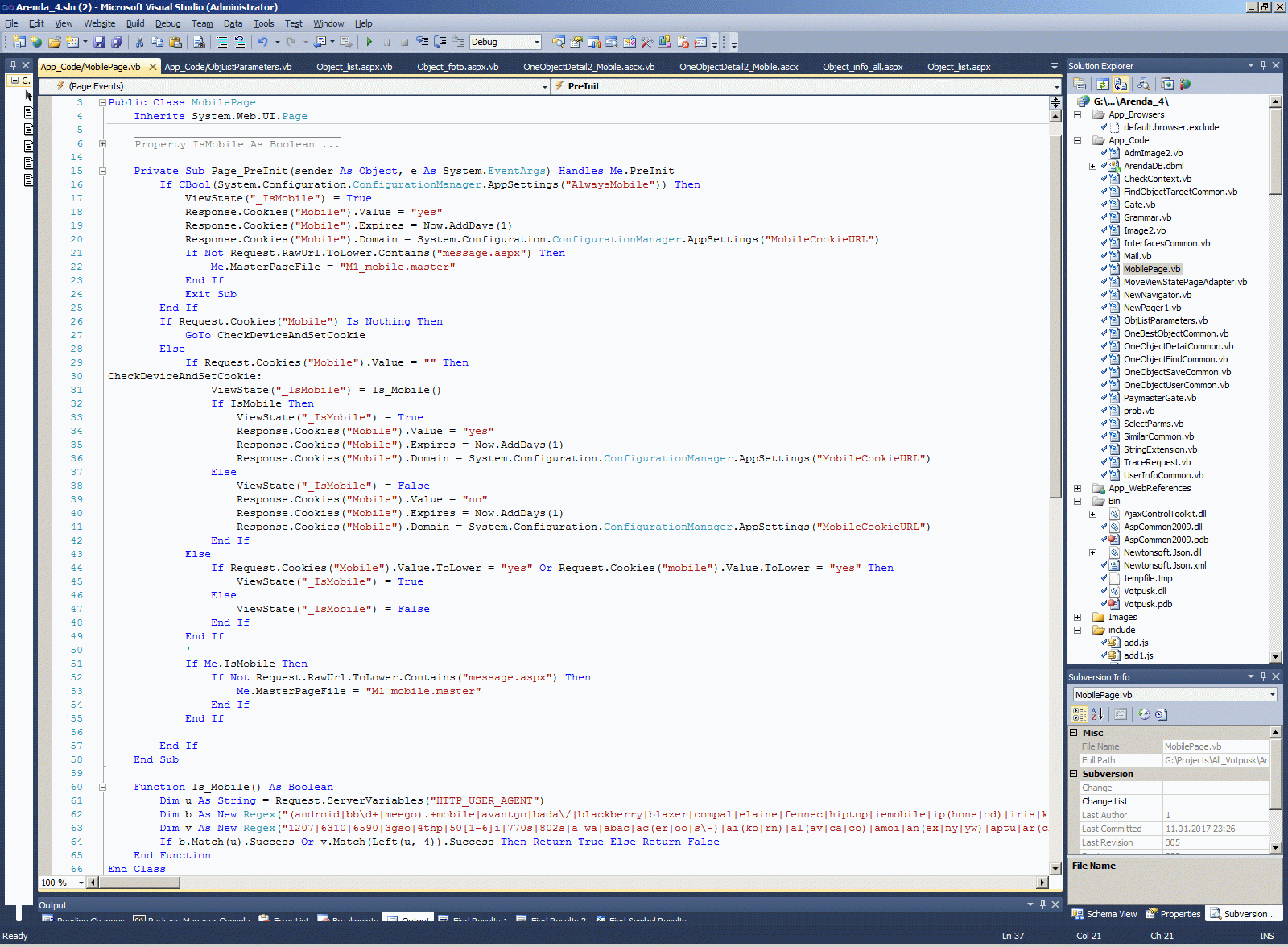Open the MobilePage.vb file selector in Subversion Info
Viewport: 1288px width, 947px height.
[x=1174, y=695]
